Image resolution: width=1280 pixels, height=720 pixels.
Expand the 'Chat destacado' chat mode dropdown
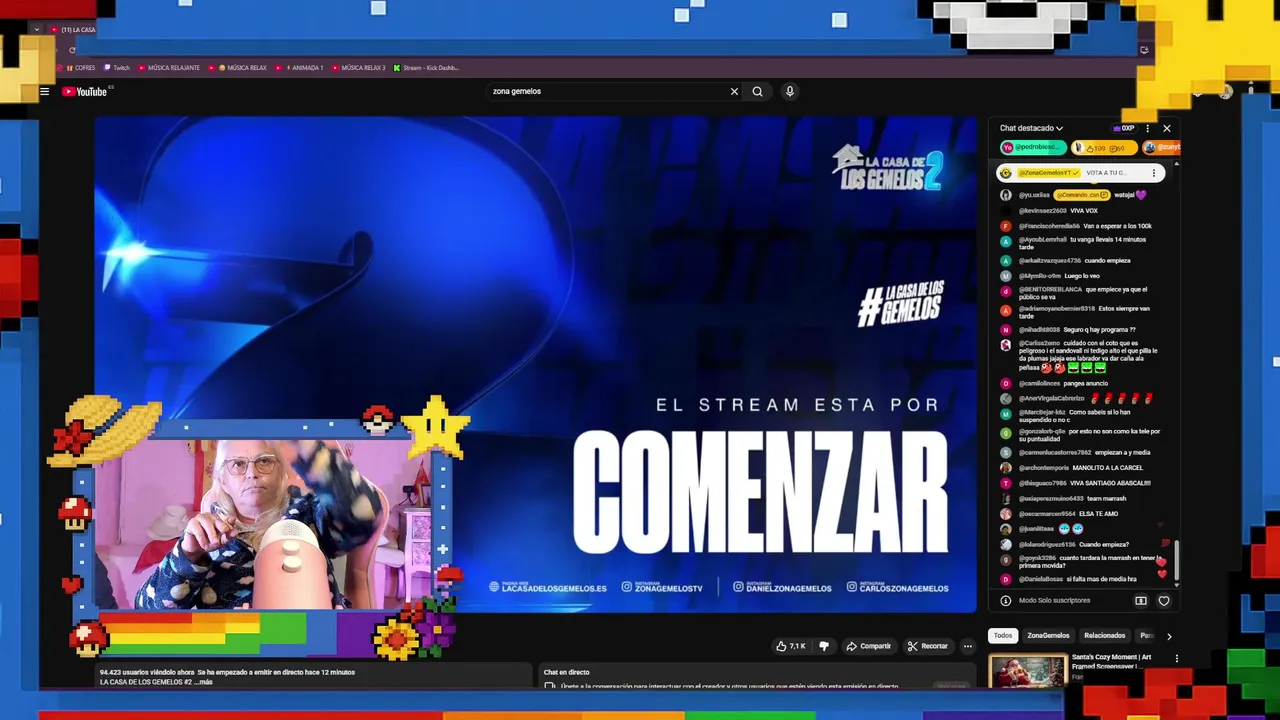click(x=1031, y=128)
